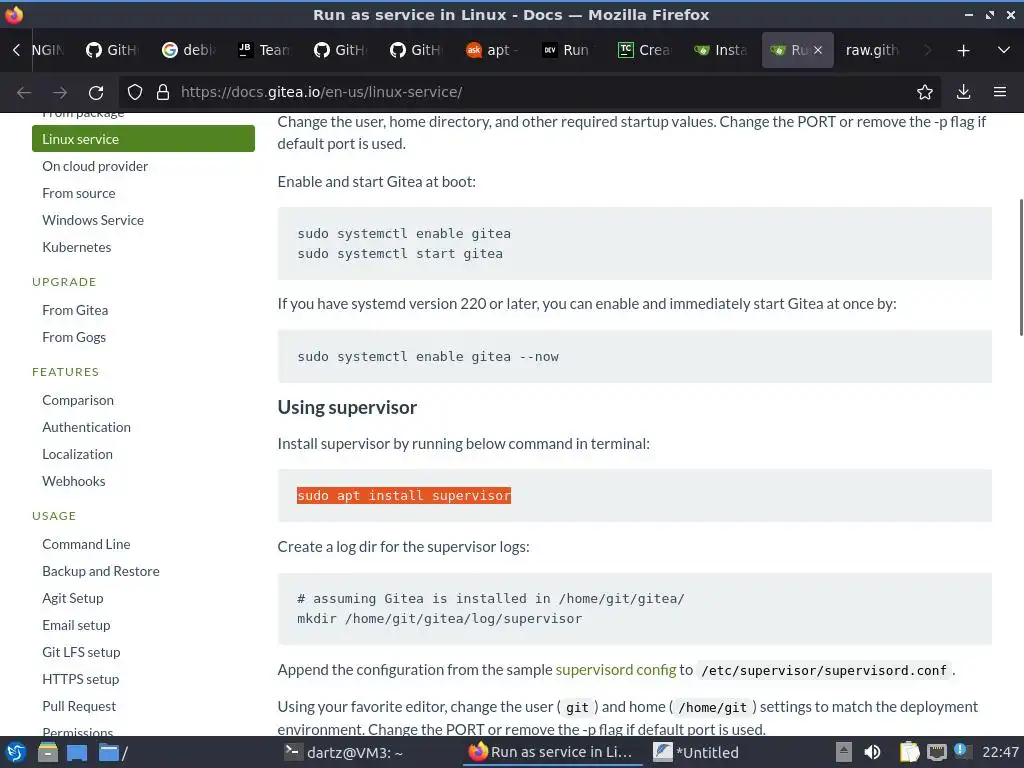Focus Firefox Run as service taskbar entry

[x=551, y=752]
